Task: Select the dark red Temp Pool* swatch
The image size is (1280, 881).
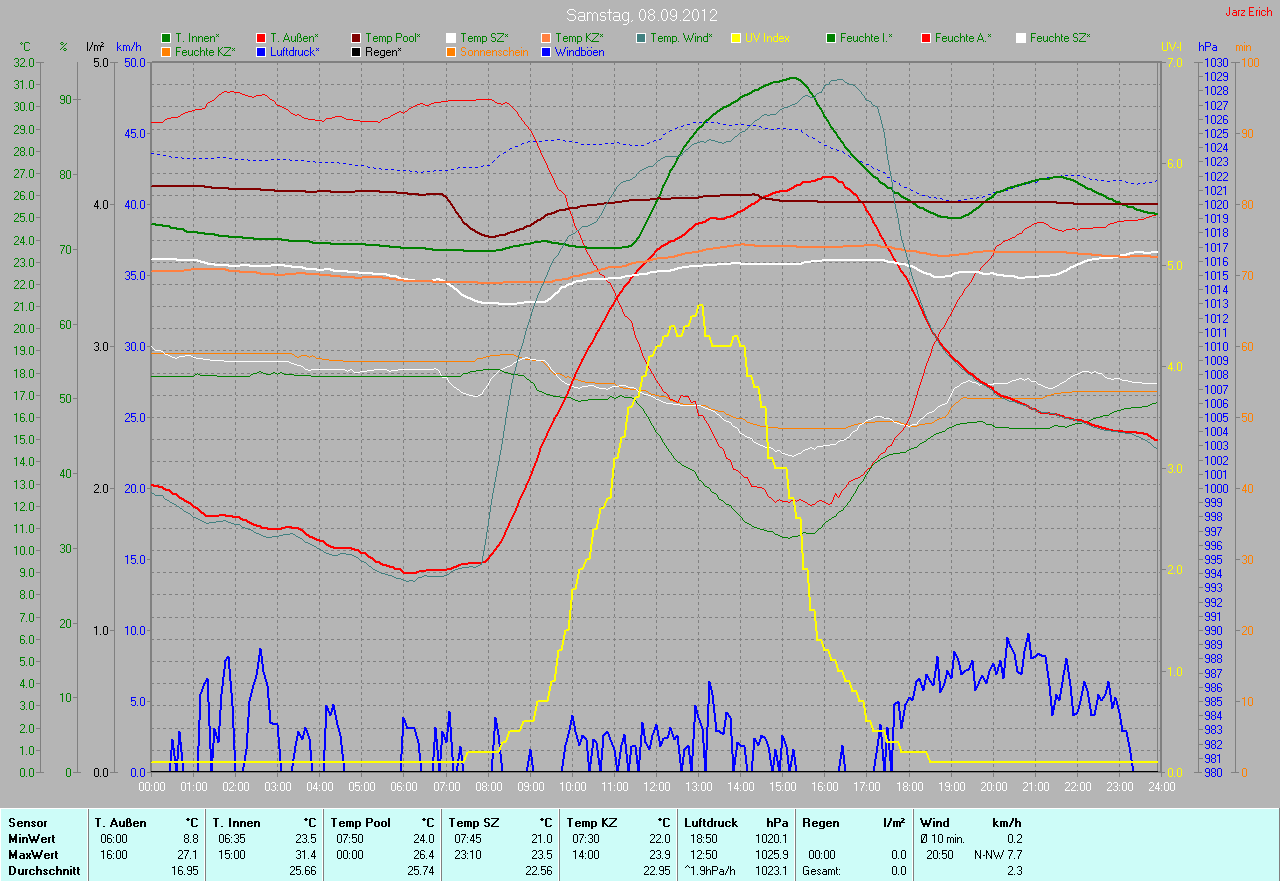Action: pyautogui.click(x=357, y=38)
